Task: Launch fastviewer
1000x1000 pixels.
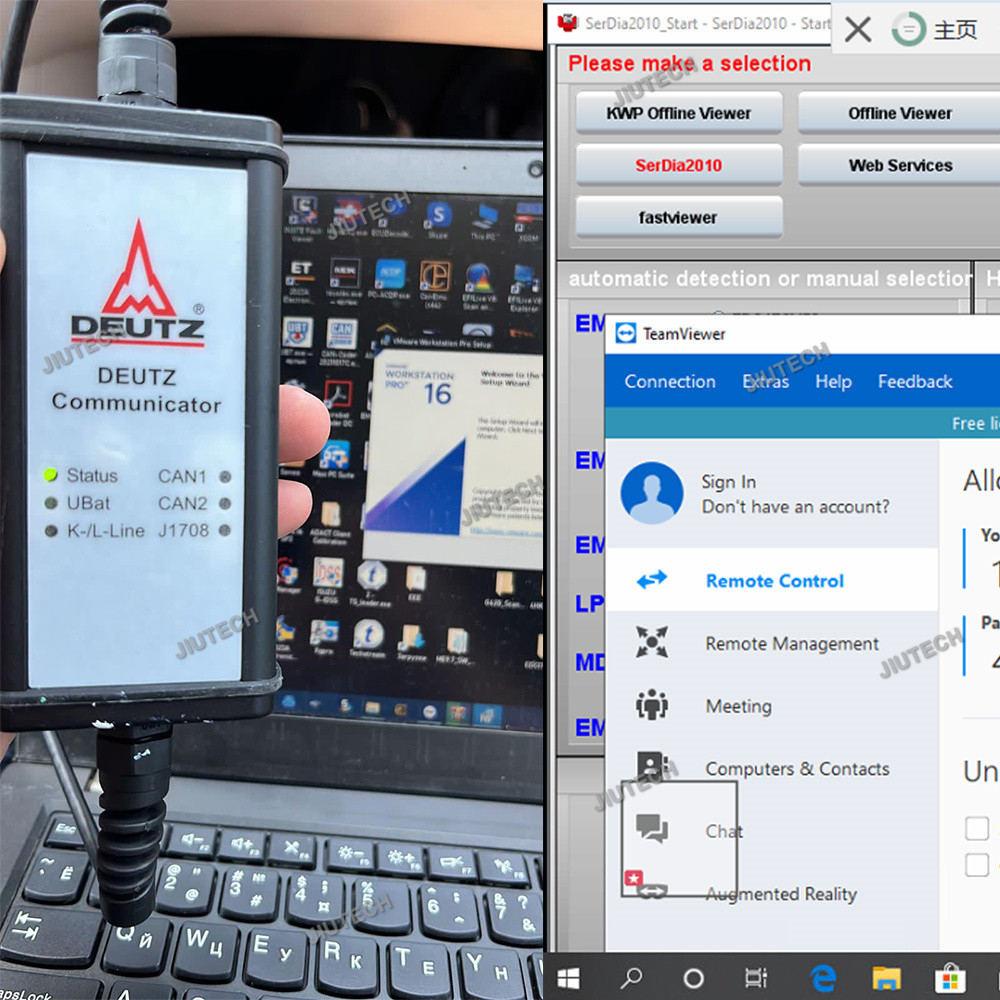Action: click(x=679, y=217)
